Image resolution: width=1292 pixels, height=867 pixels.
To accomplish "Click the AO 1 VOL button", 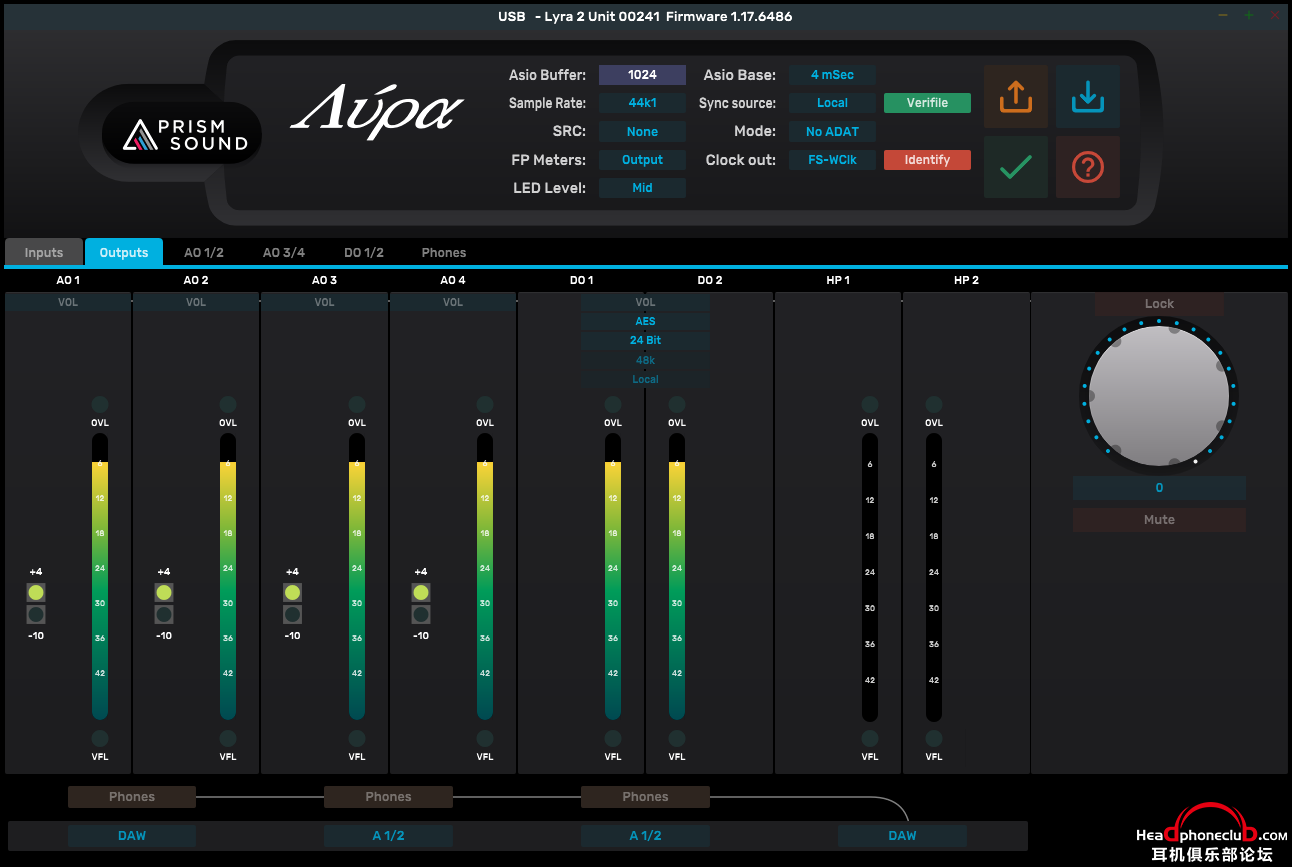I will [x=68, y=302].
